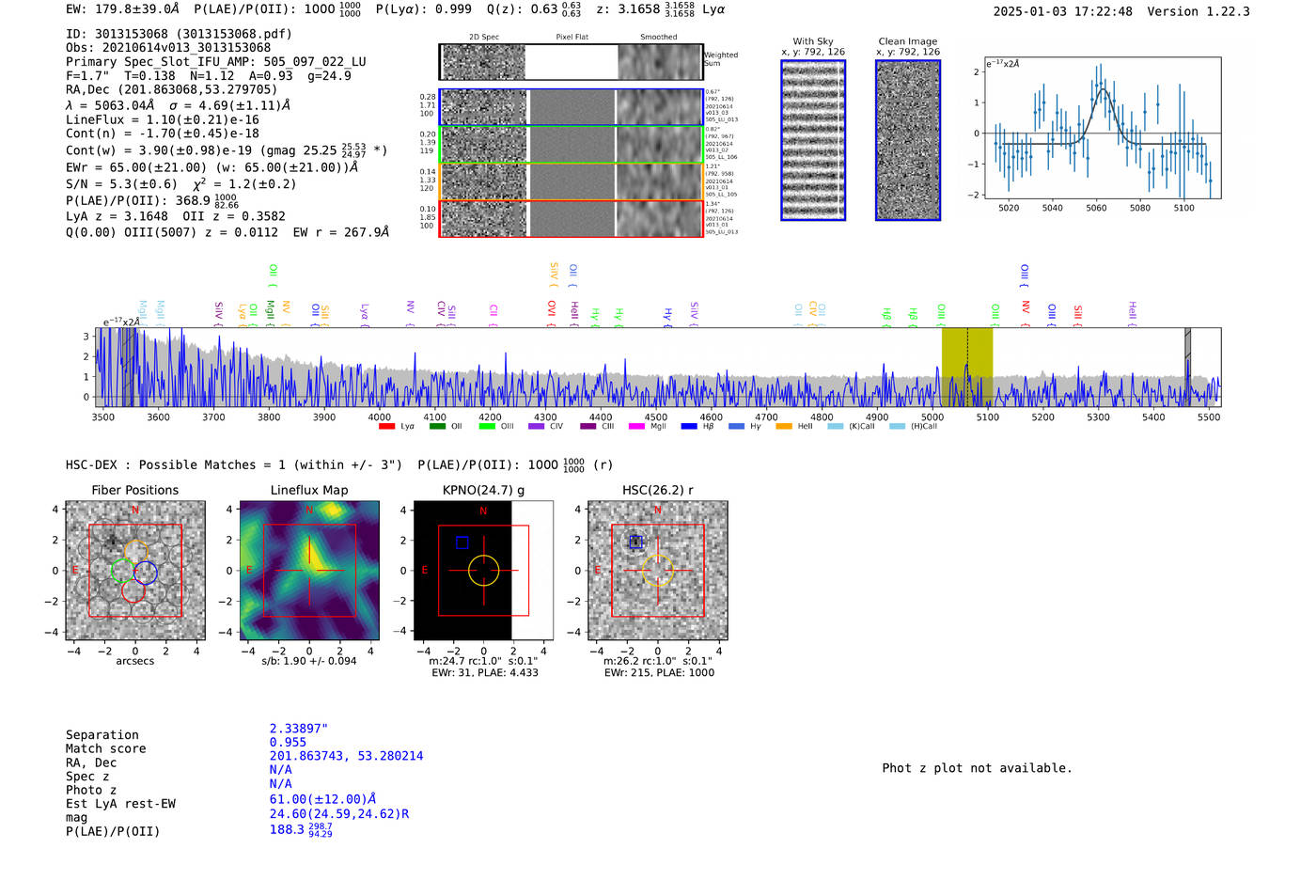Open the KPNO(24.7) g cutout
The height and width of the screenshot is (896, 1316).
coord(483,571)
